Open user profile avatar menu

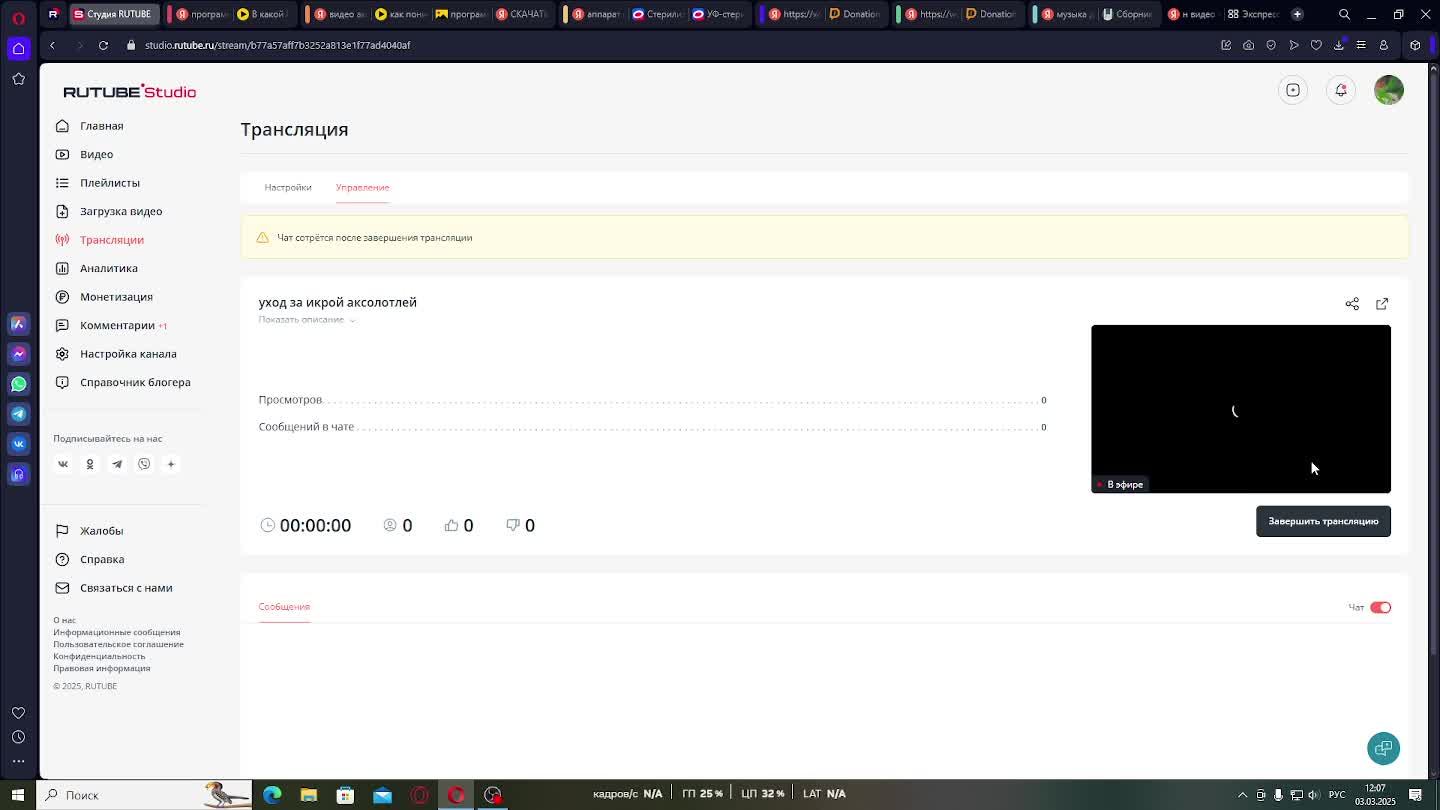(1389, 90)
